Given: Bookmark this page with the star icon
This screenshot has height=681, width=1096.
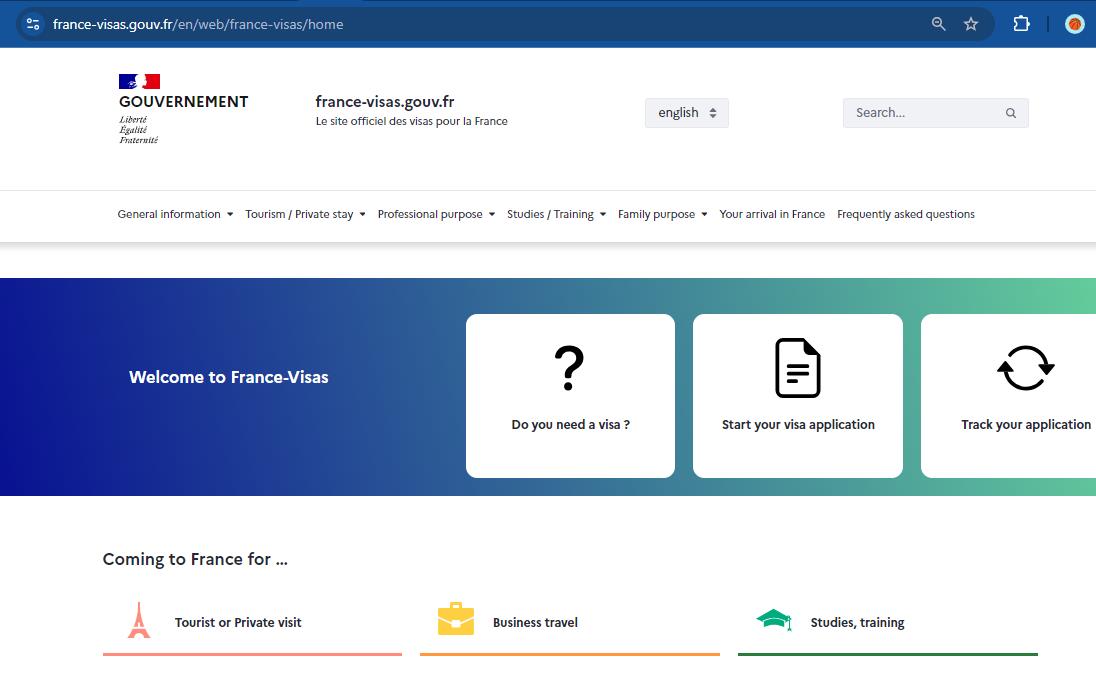Looking at the screenshot, I should pyautogui.click(x=971, y=23).
